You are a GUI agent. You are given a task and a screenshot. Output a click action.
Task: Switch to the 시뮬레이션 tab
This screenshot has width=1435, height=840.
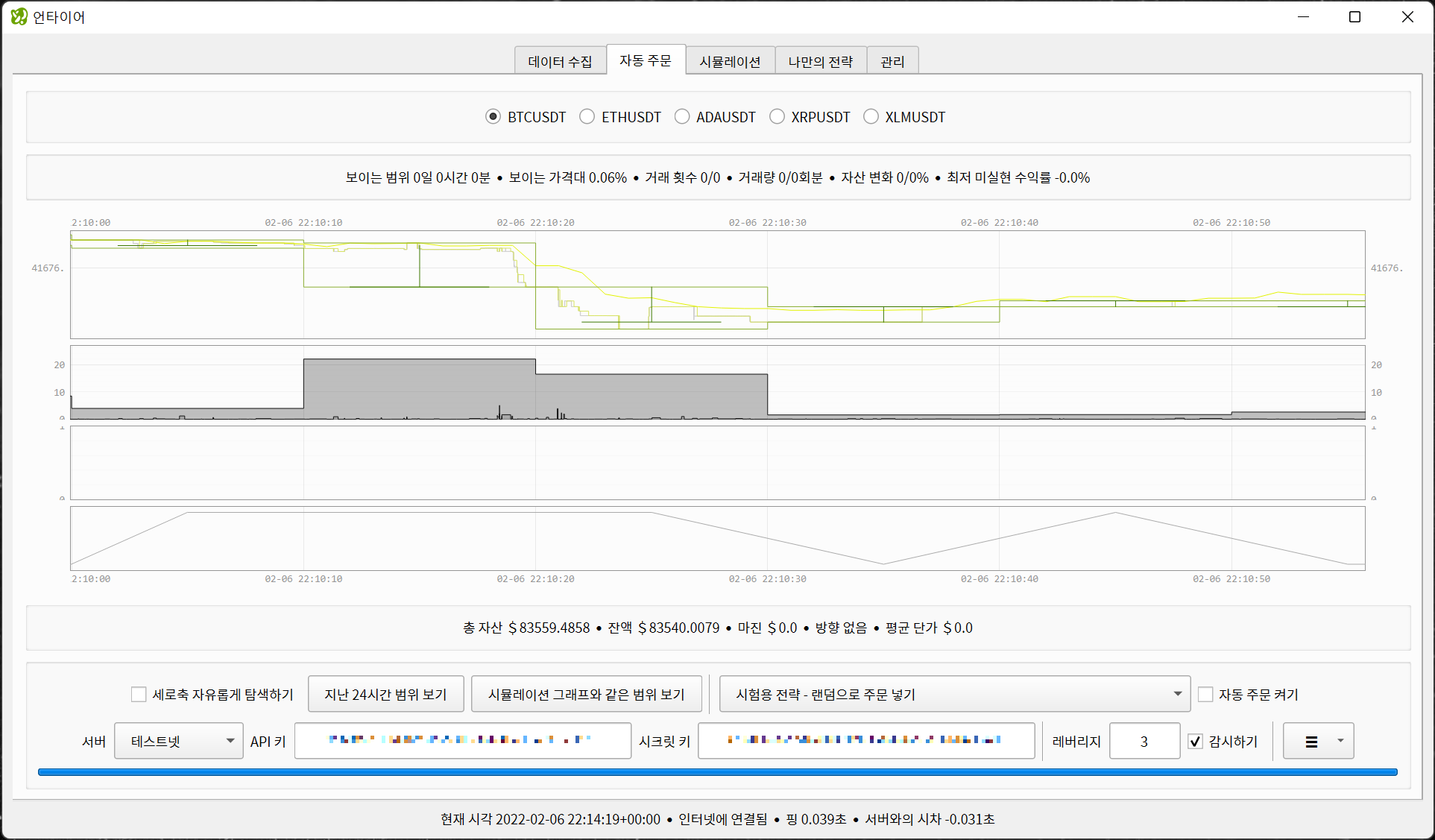click(x=730, y=62)
